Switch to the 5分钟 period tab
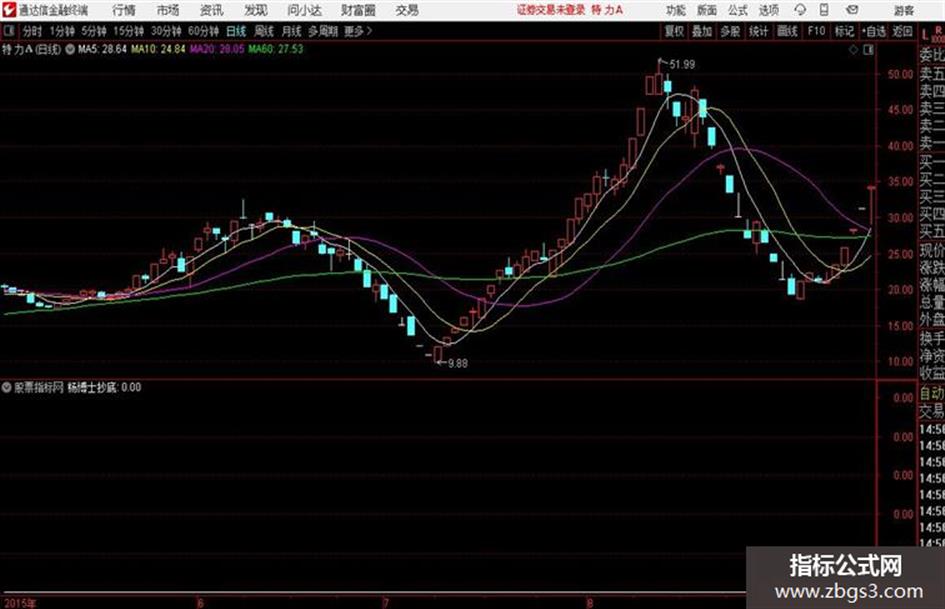Screen dimensions: 945x609 [94, 31]
